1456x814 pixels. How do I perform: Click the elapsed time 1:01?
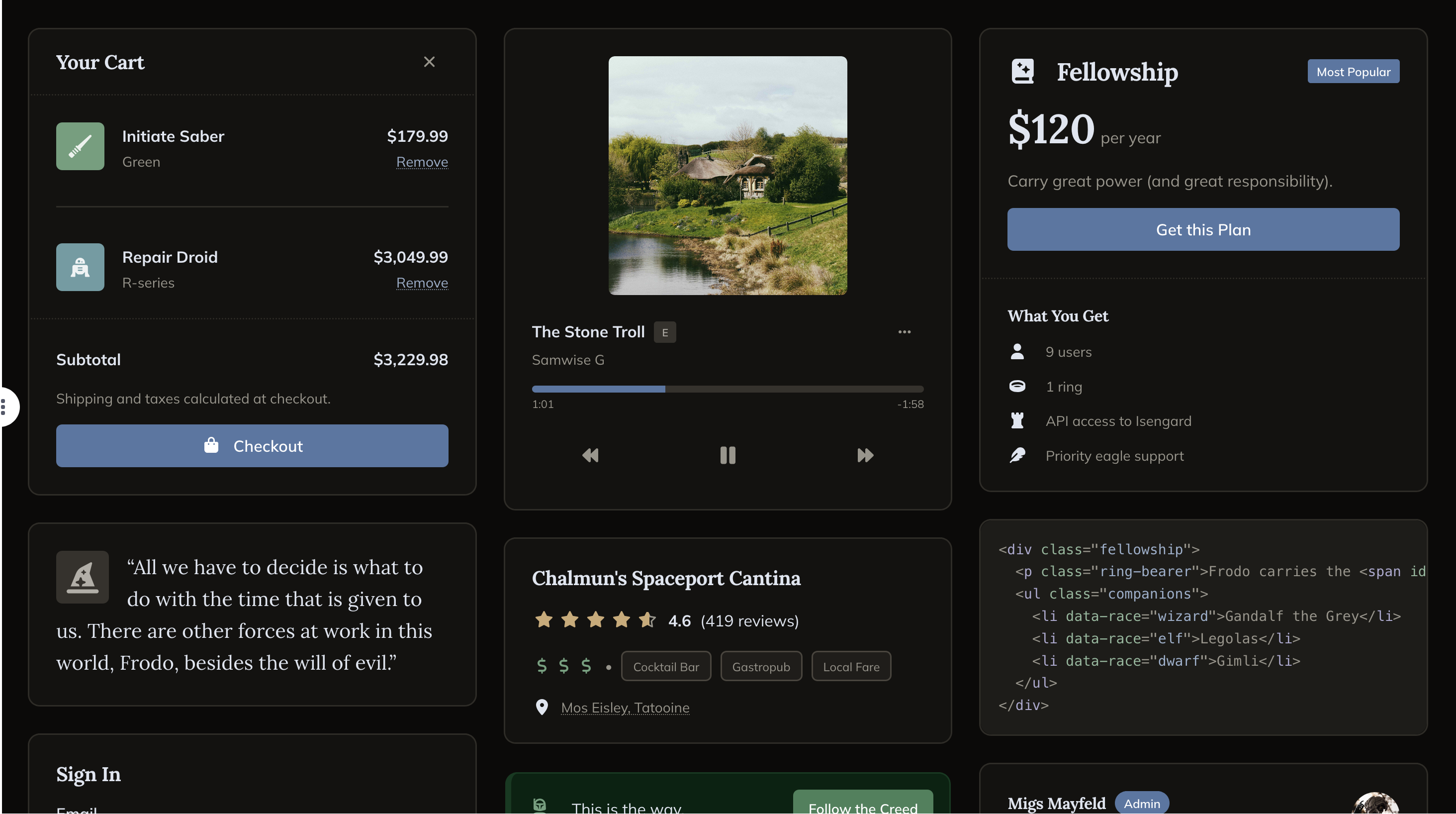tap(543, 405)
